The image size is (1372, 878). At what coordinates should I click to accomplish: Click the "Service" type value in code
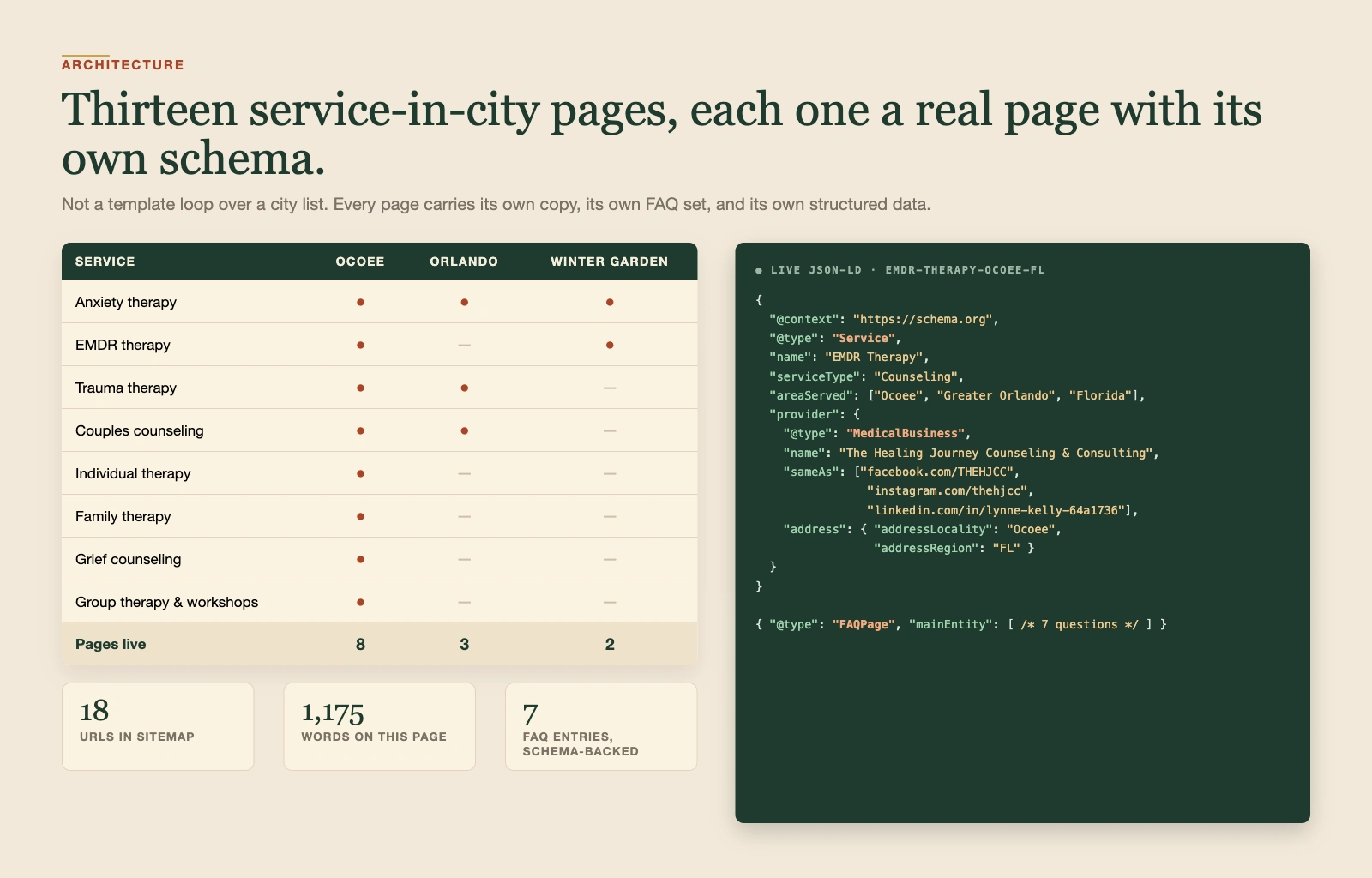point(864,338)
